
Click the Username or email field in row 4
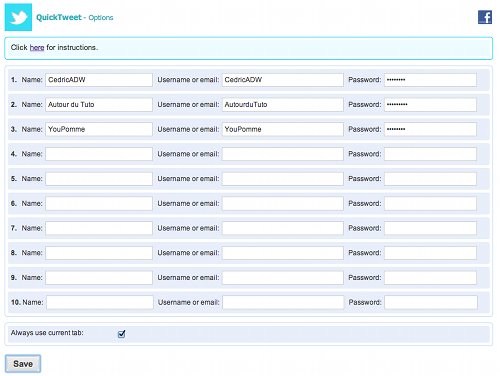pos(283,154)
